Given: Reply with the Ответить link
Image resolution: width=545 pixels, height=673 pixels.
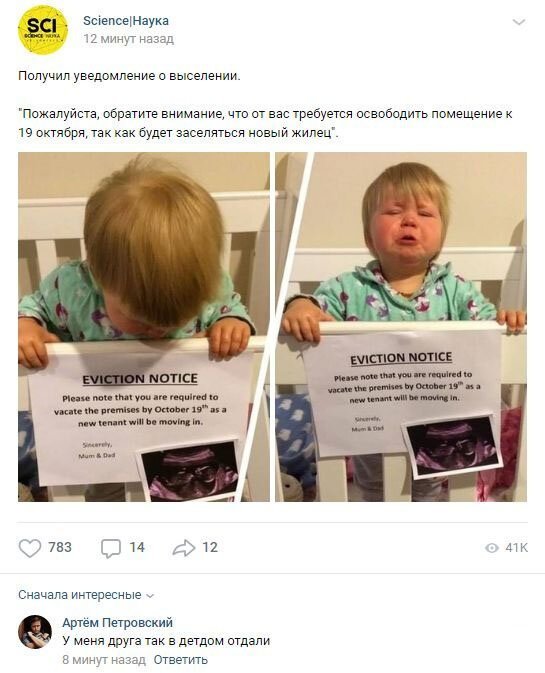Looking at the screenshot, I should point(181,660).
